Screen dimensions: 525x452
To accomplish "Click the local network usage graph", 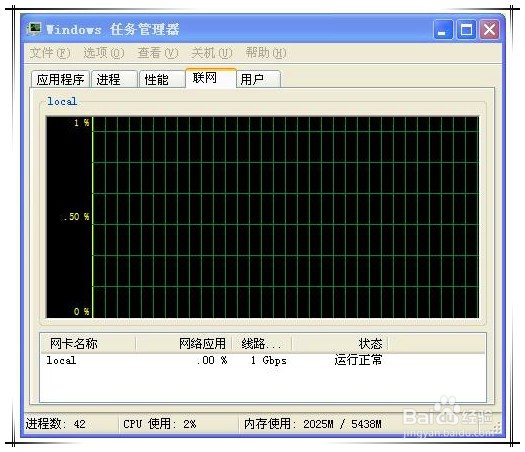I will pos(262,217).
